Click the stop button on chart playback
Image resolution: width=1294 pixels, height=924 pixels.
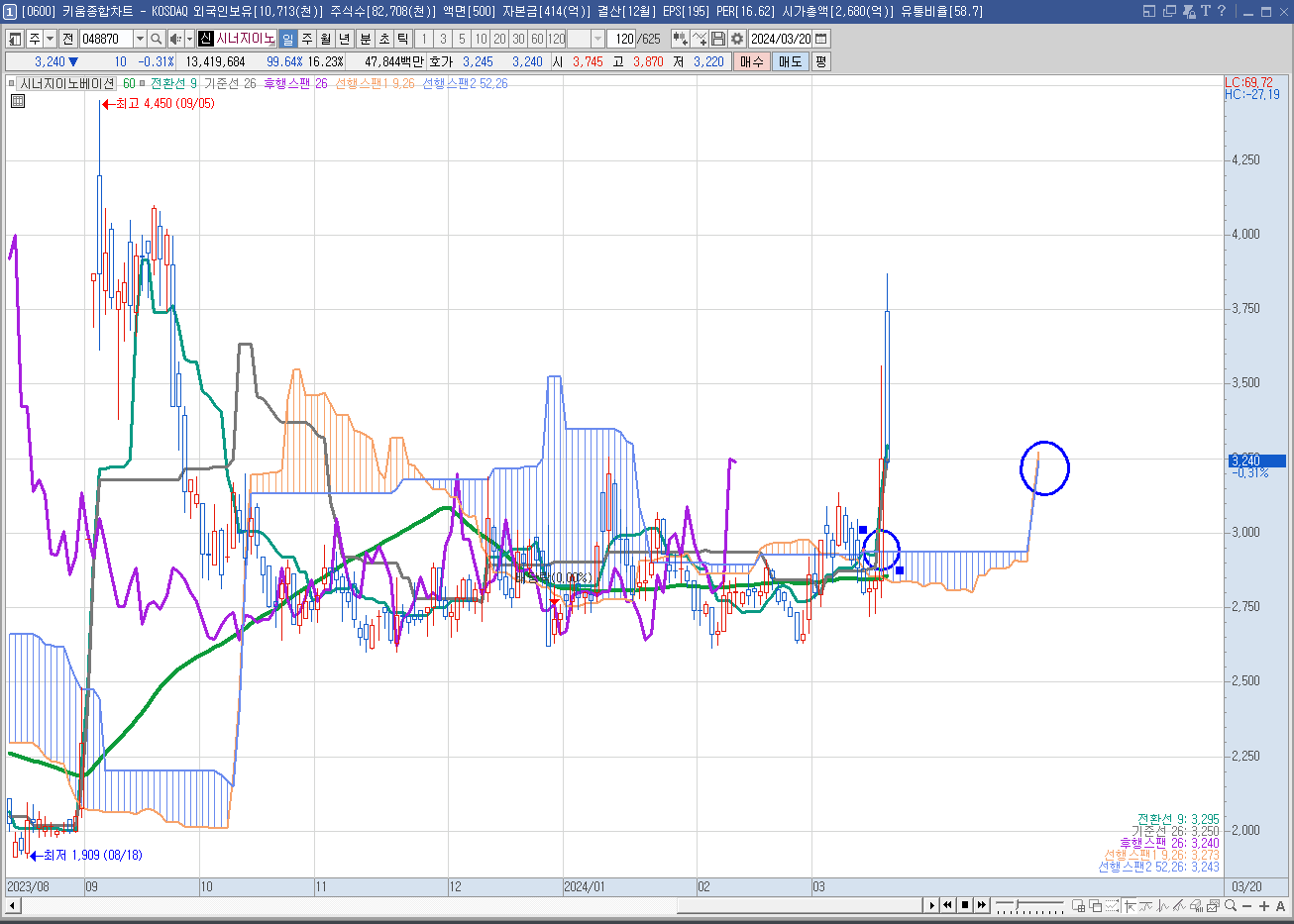pos(965,905)
